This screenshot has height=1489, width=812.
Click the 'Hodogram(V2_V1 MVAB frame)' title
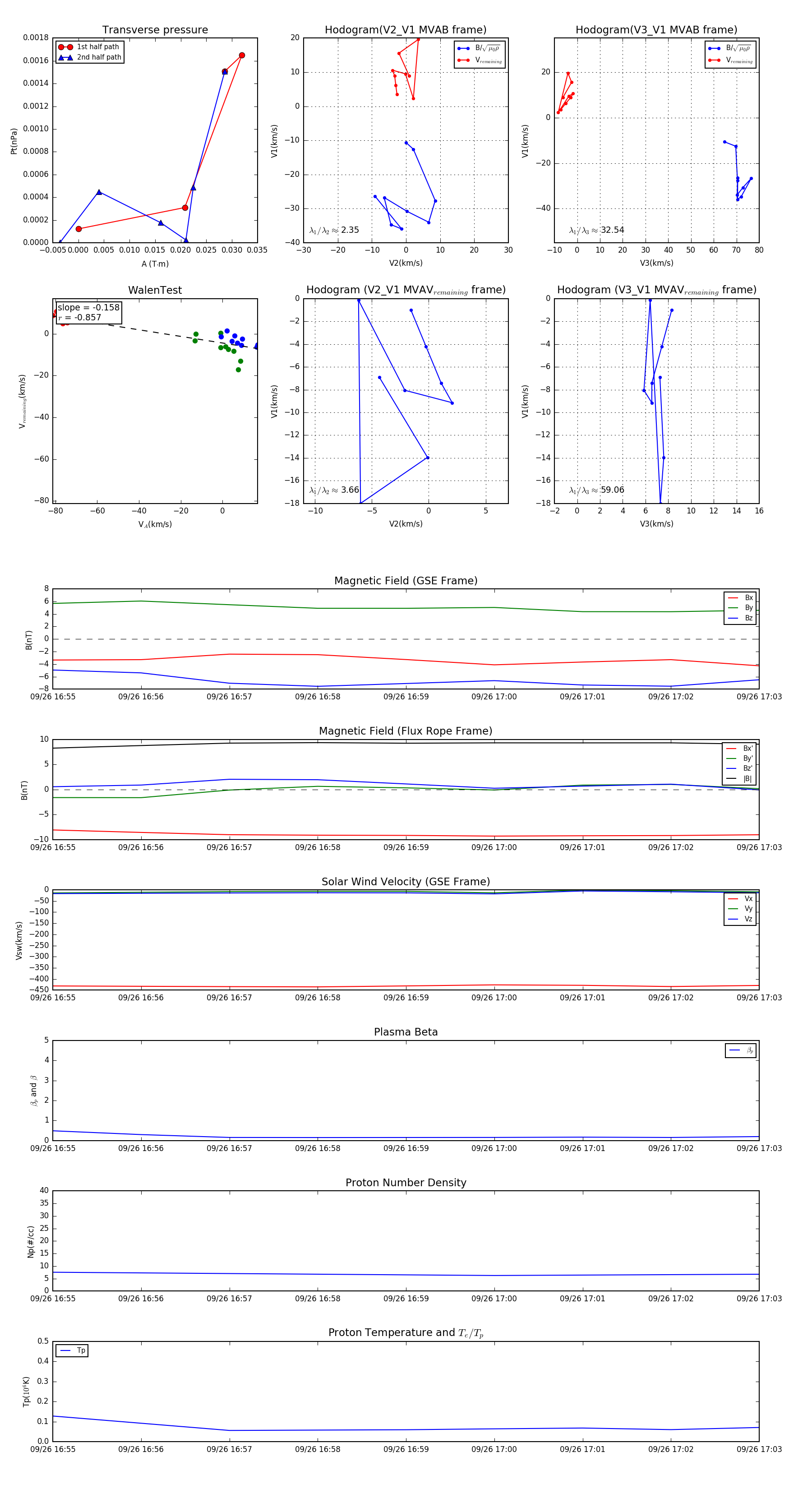(406, 30)
